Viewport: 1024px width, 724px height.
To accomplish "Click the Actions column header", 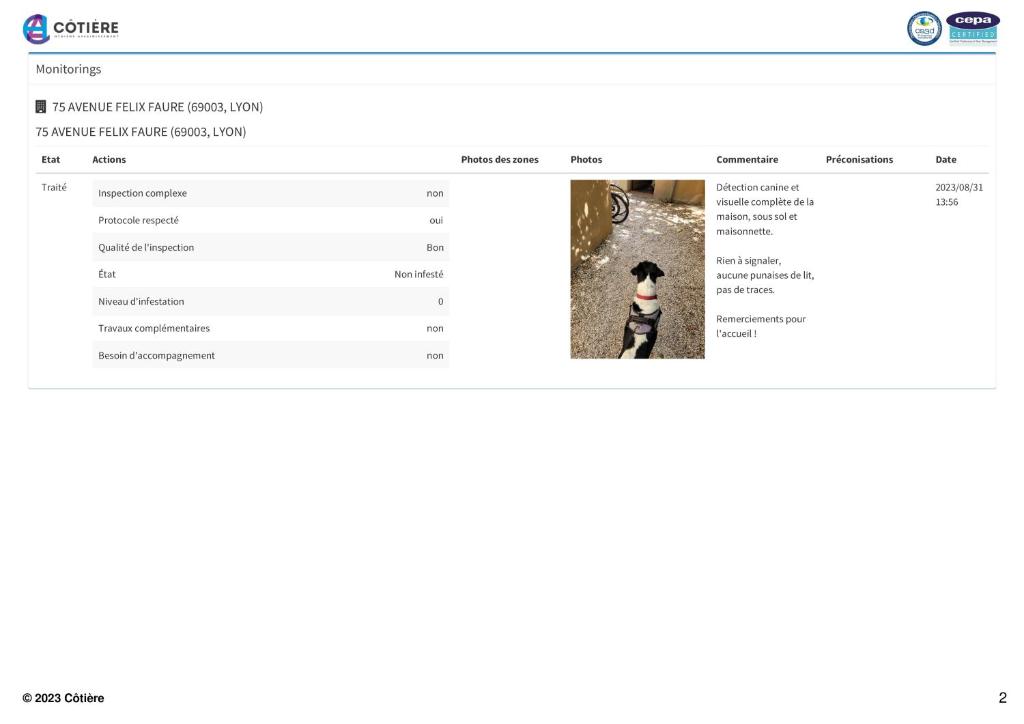I will click(x=109, y=160).
